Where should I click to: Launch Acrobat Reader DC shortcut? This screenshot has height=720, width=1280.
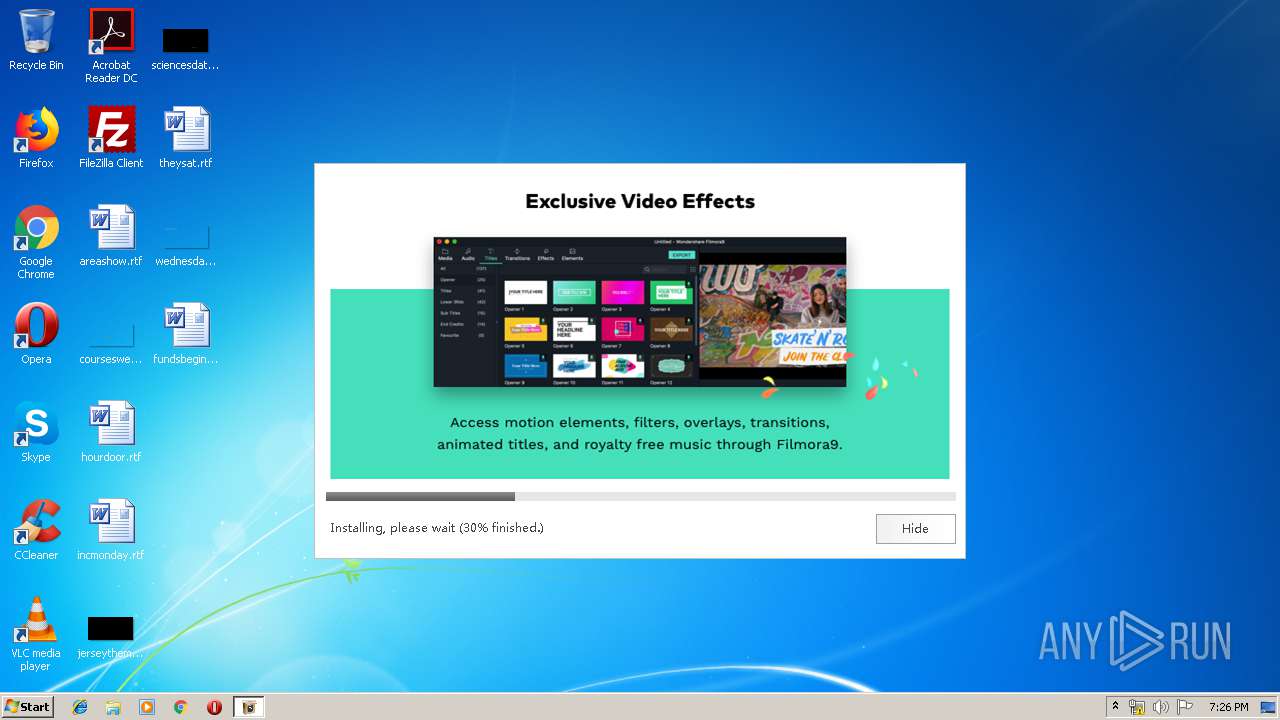click(x=111, y=46)
